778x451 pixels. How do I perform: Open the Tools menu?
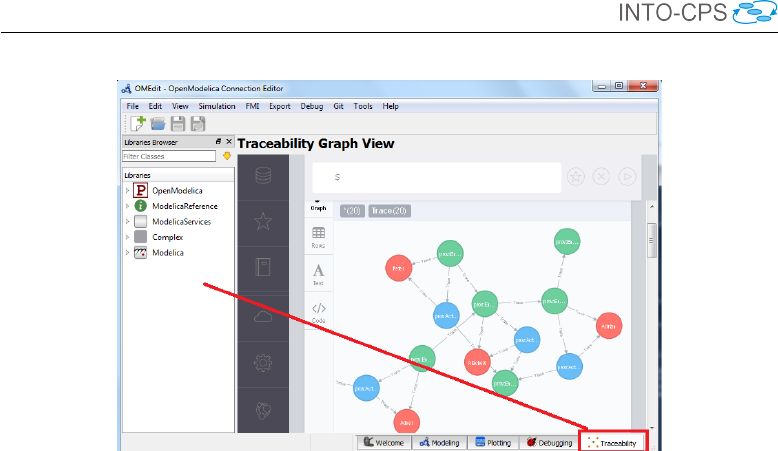coord(363,106)
